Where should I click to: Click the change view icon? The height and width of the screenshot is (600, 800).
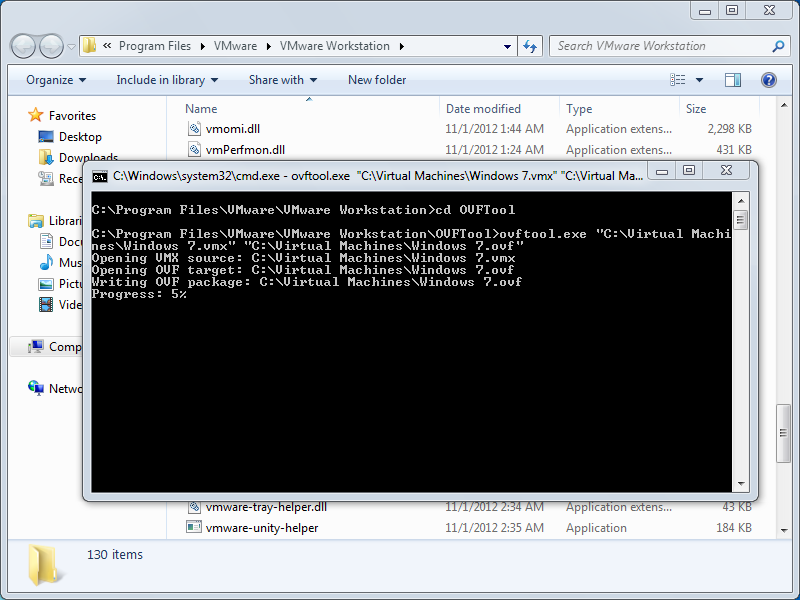[679, 80]
